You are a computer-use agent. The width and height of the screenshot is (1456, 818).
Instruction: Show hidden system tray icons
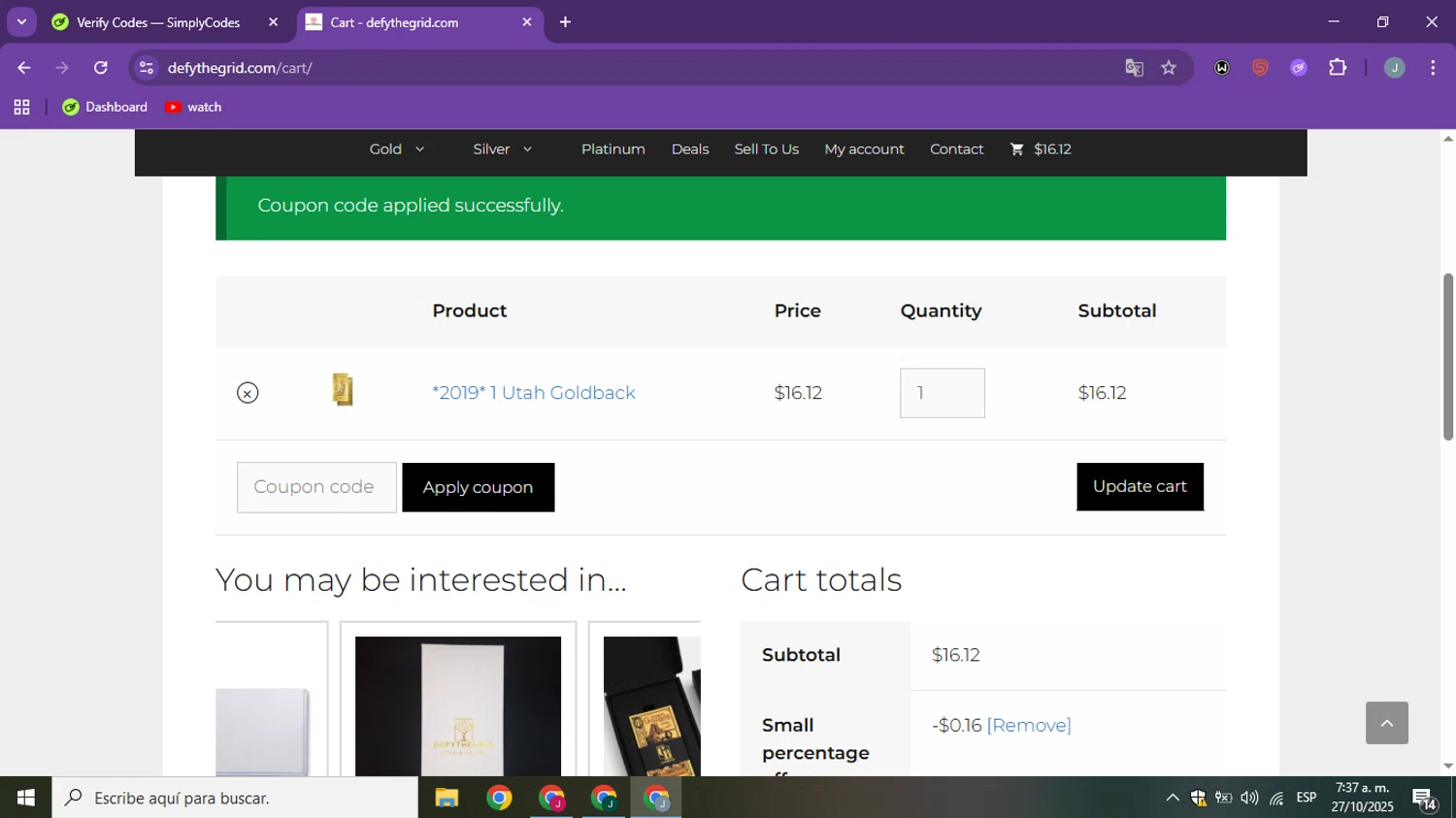(x=1173, y=798)
